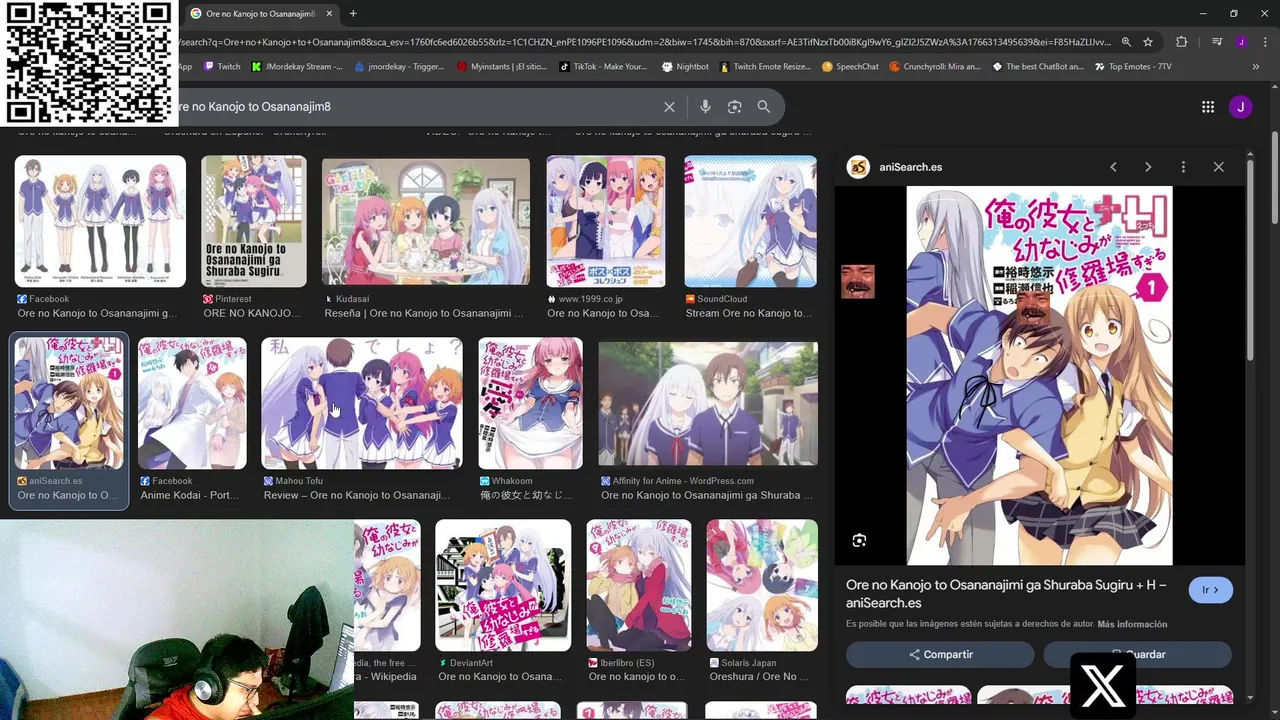Open a new browser tab
This screenshot has height=720, width=1280.
(353, 13)
